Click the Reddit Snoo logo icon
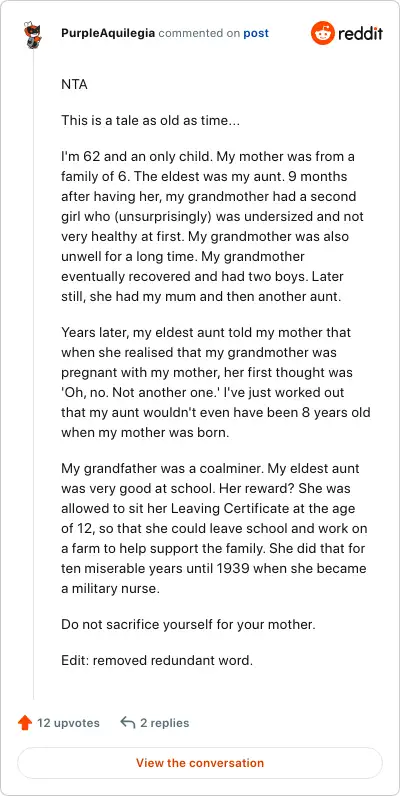The width and height of the screenshot is (400, 796). (x=322, y=33)
